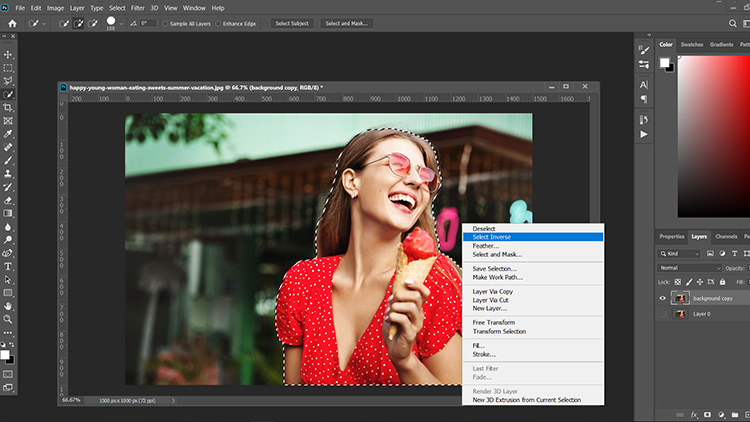Select the Hand tool
750x422 pixels.
[x=8, y=306]
